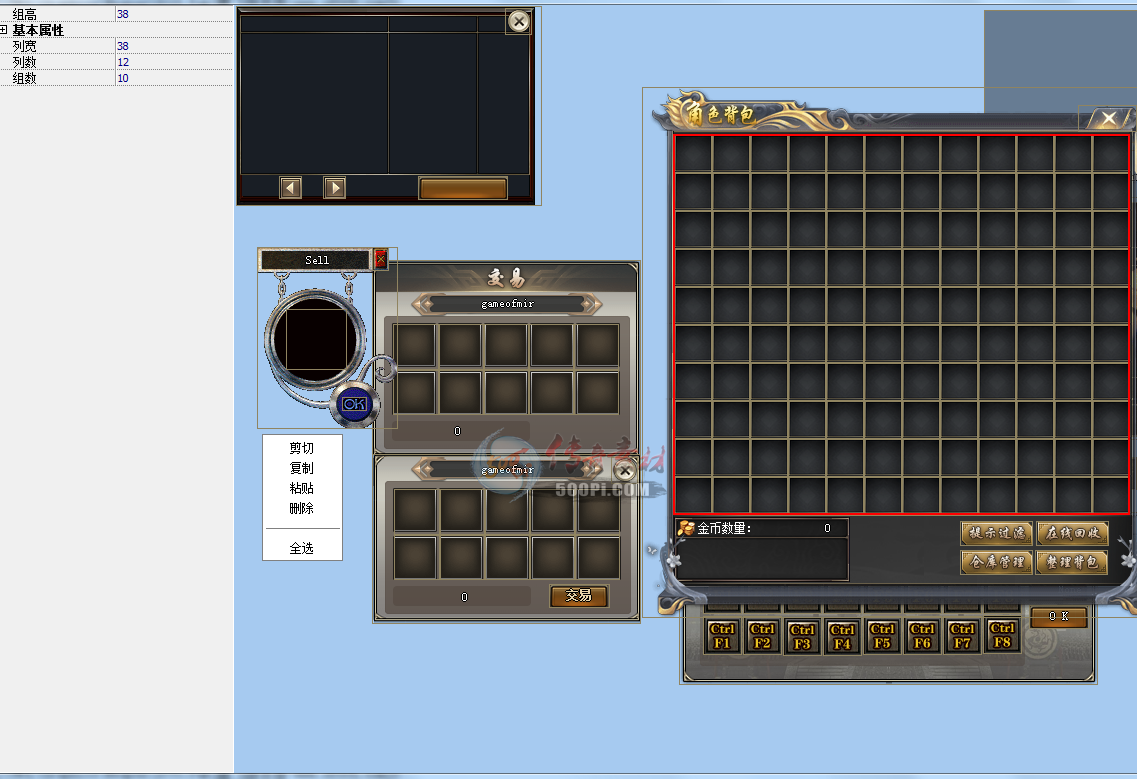Edit the 列宽 value 38
1137x779 pixels.
(x=174, y=46)
